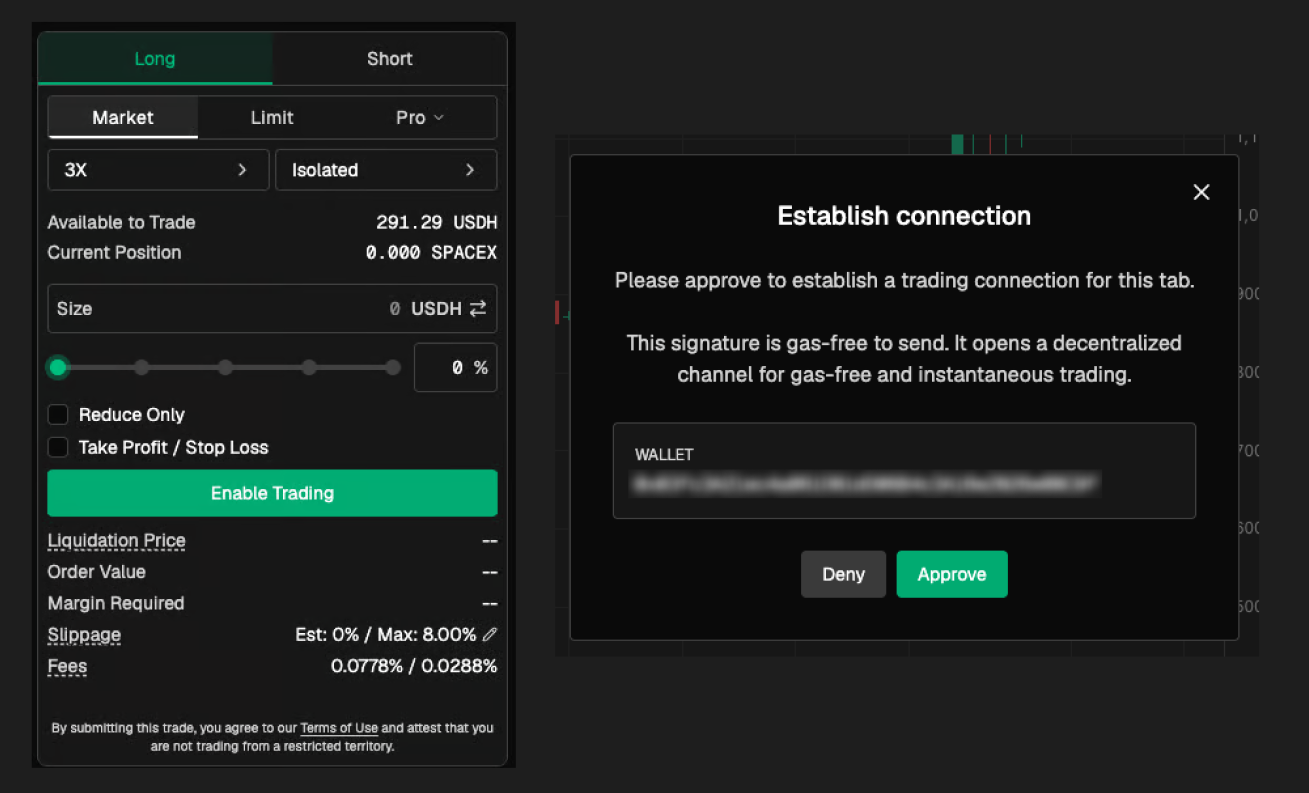Set size slider to 100% endpoint
Viewport: 1309px width, 793px height.
(x=393, y=368)
